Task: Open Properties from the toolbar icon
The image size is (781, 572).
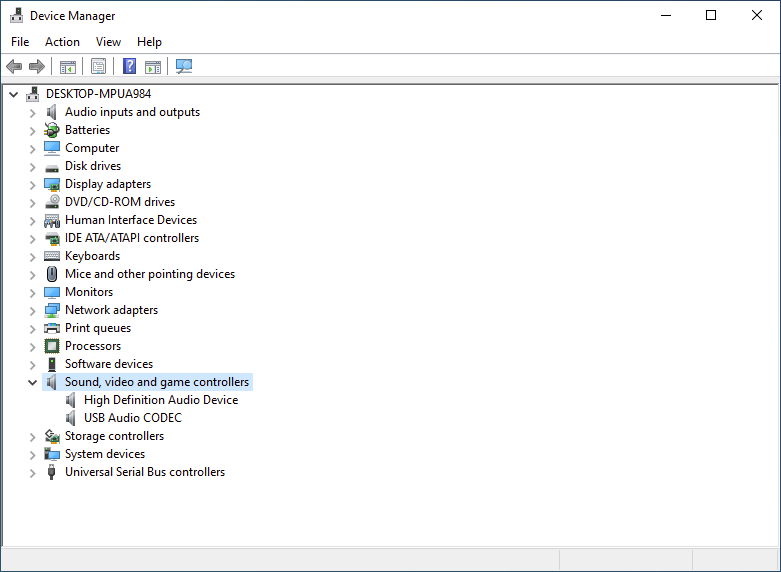Action: [x=98, y=67]
